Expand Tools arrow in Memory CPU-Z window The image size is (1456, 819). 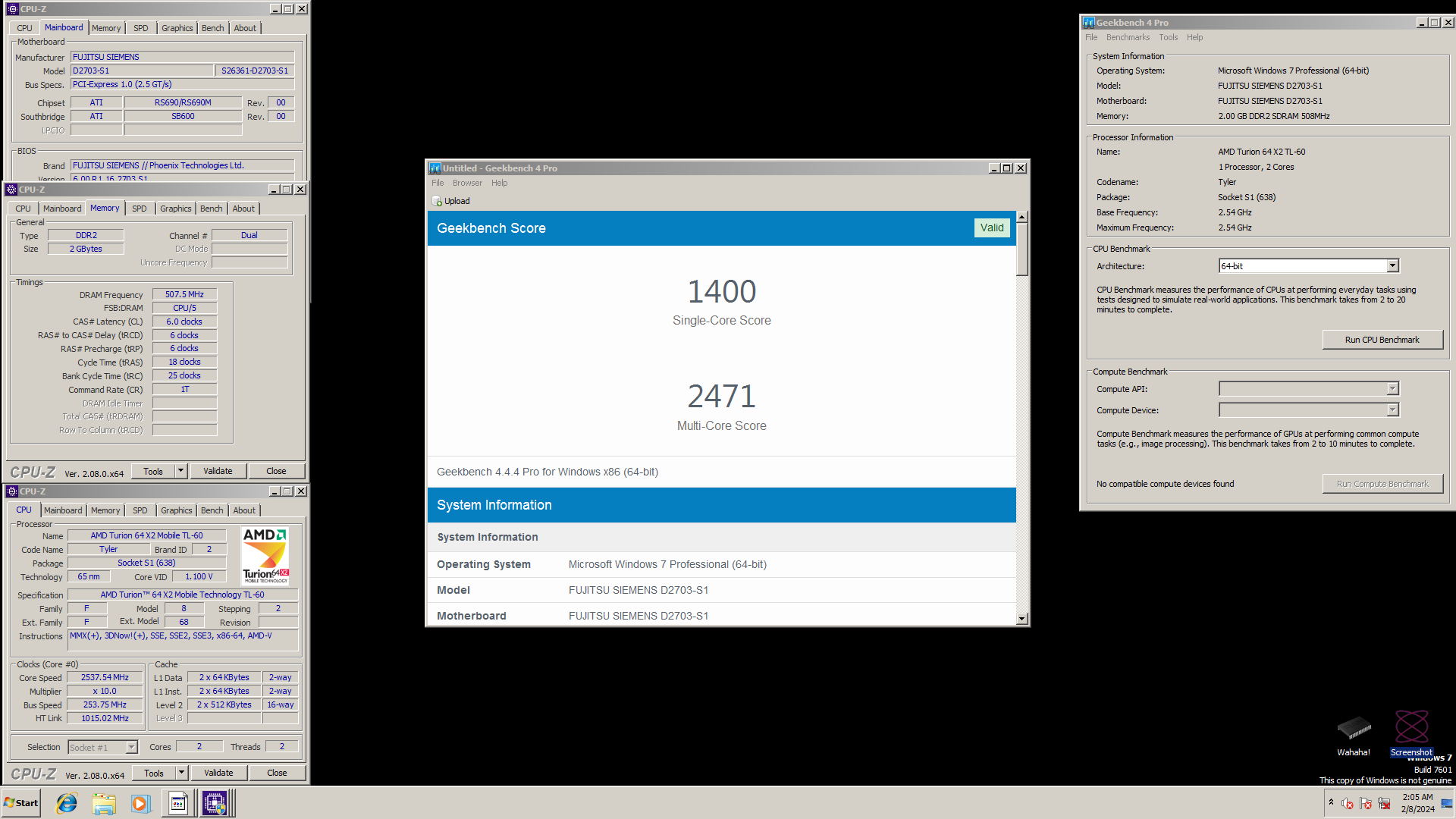point(180,471)
